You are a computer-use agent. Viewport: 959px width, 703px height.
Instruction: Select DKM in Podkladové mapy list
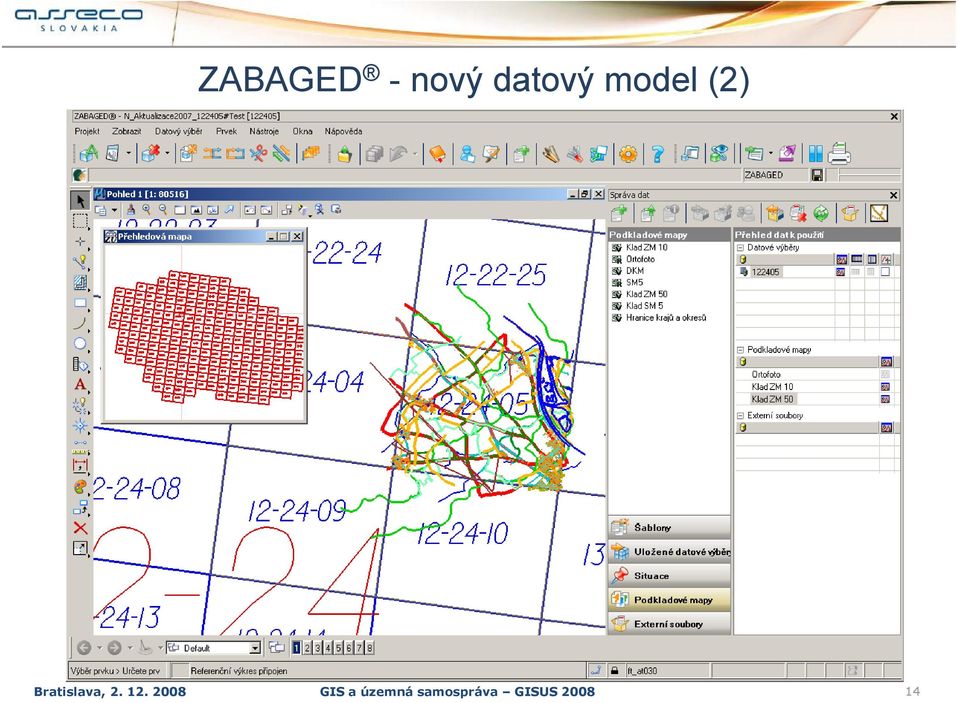635,270
